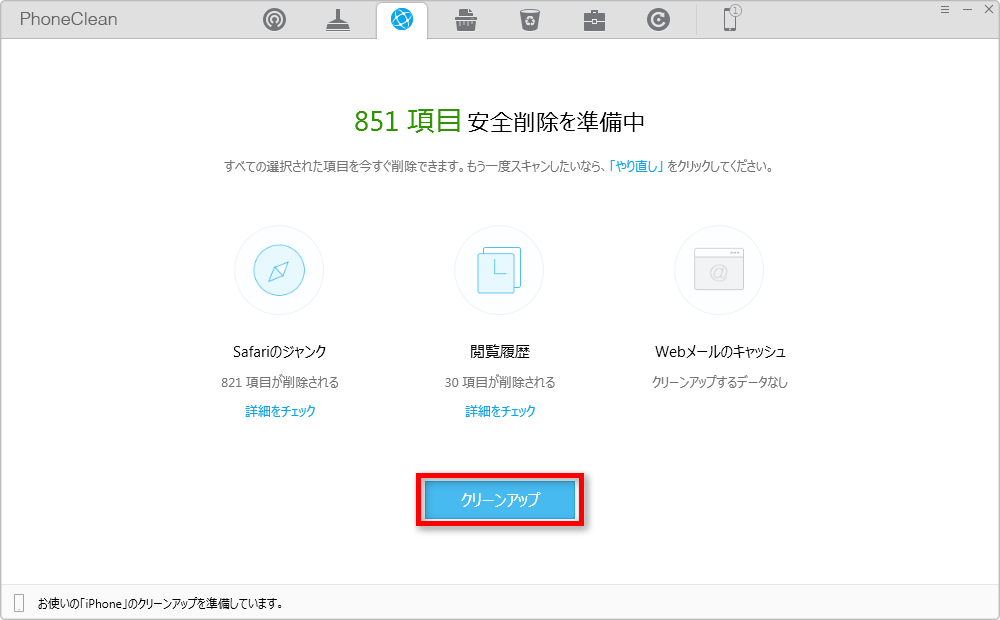Click the status bar message about iPhone cleanup
This screenshot has height=620, width=1000.
click(160, 603)
